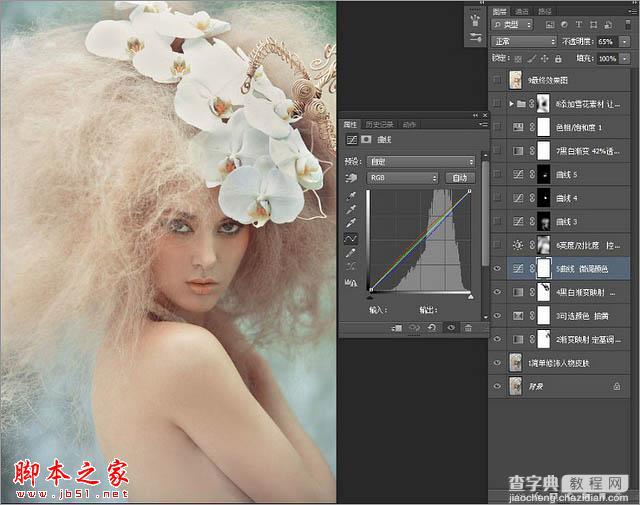This screenshot has height=505, width=640.
Task: Open the 预设 preset dropdown
Action: coord(421,162)
